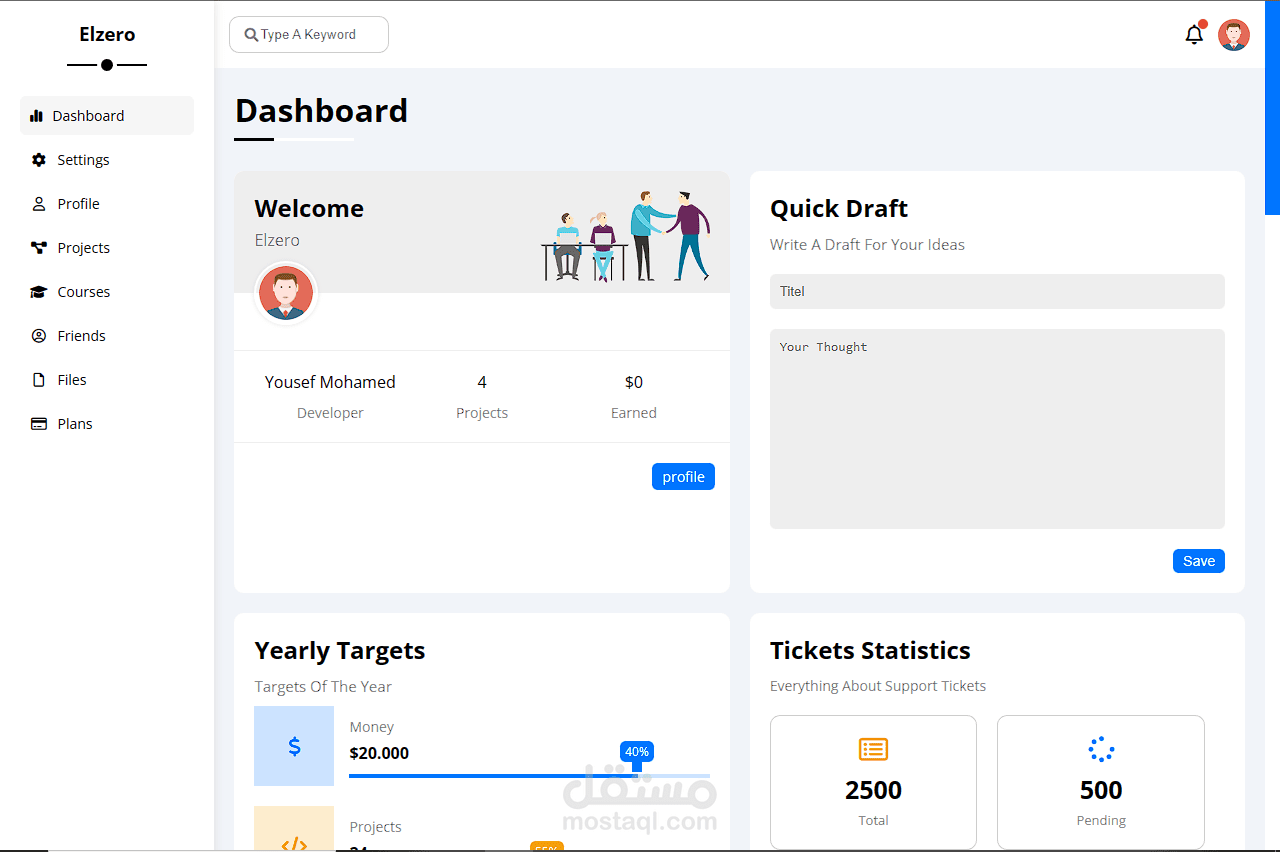This screenshot has height=852, width=1280.
Task: Click the orange ticket icon above 2500 Total
Action: [873, 749]
